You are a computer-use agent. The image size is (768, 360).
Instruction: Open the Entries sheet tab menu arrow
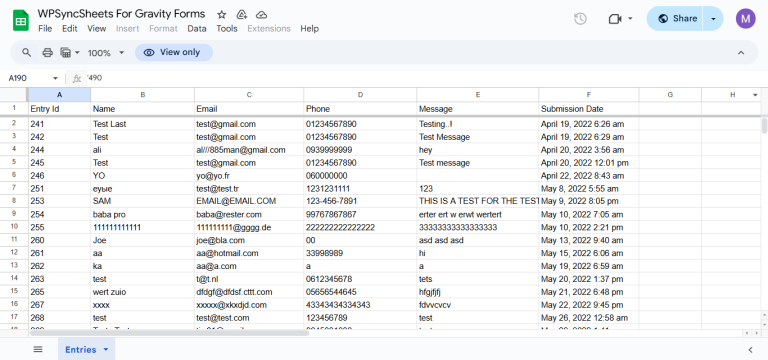click(106, 350)
